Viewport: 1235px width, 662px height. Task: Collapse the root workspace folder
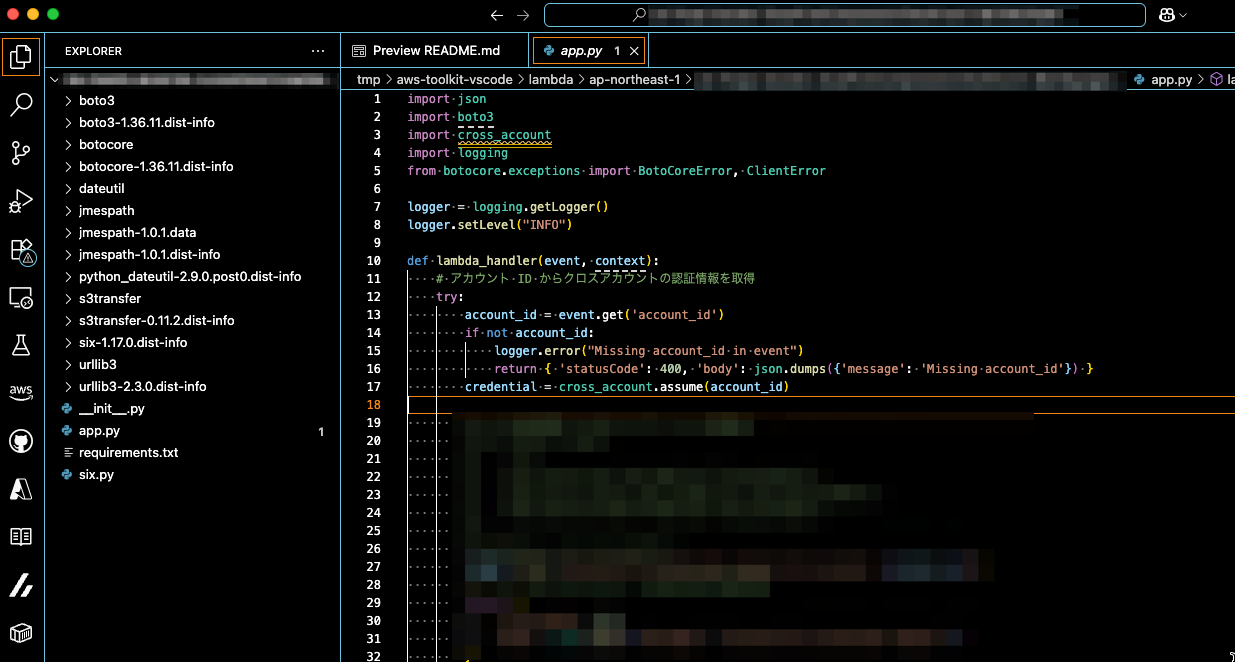pos(54,79)
